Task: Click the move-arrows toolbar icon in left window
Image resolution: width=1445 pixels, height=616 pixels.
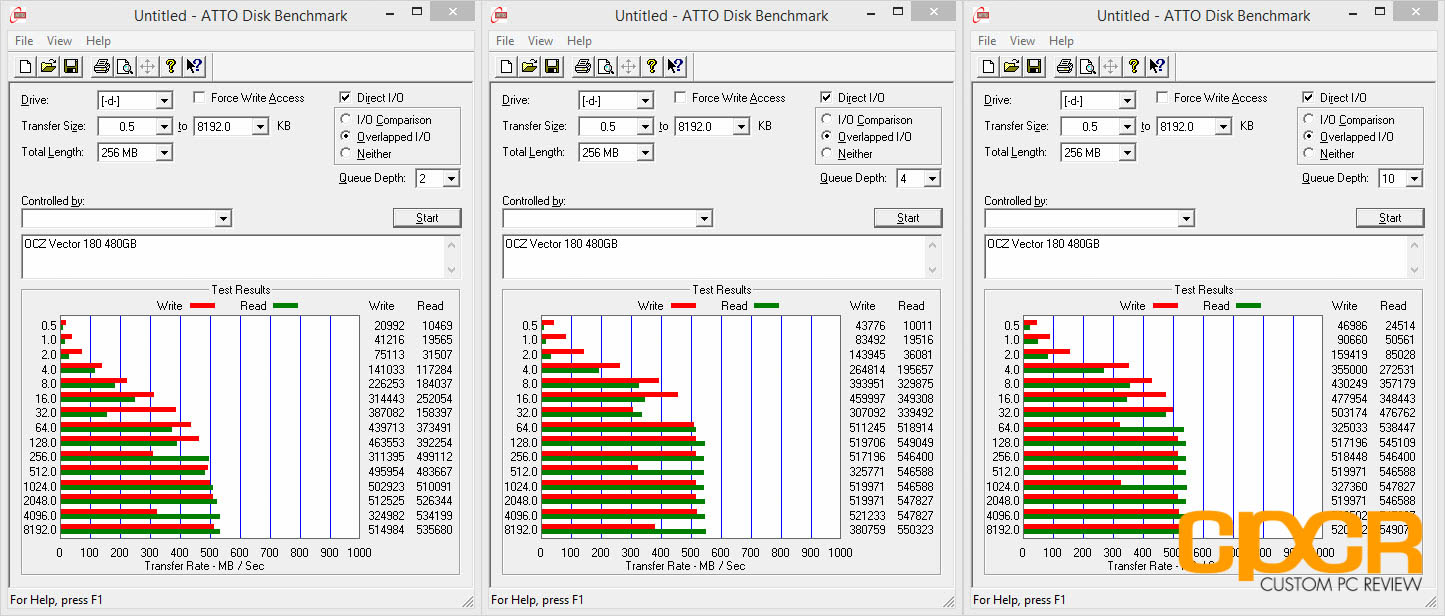Action: coord(148,67)
